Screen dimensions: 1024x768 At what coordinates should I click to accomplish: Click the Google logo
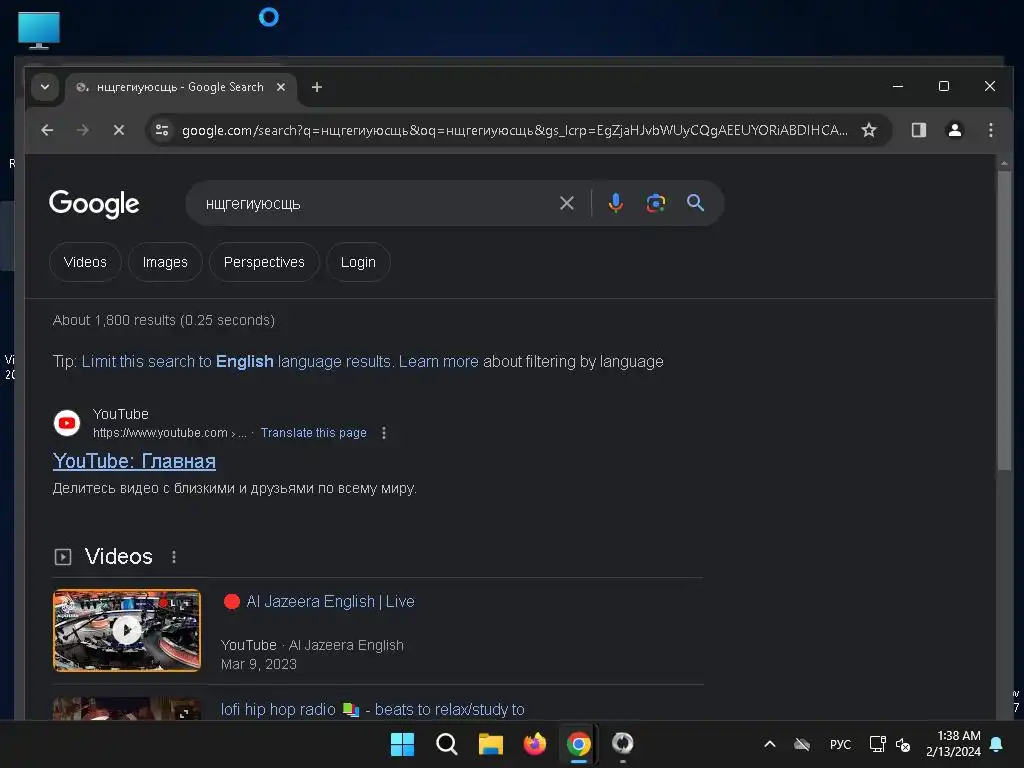[94, 204]
